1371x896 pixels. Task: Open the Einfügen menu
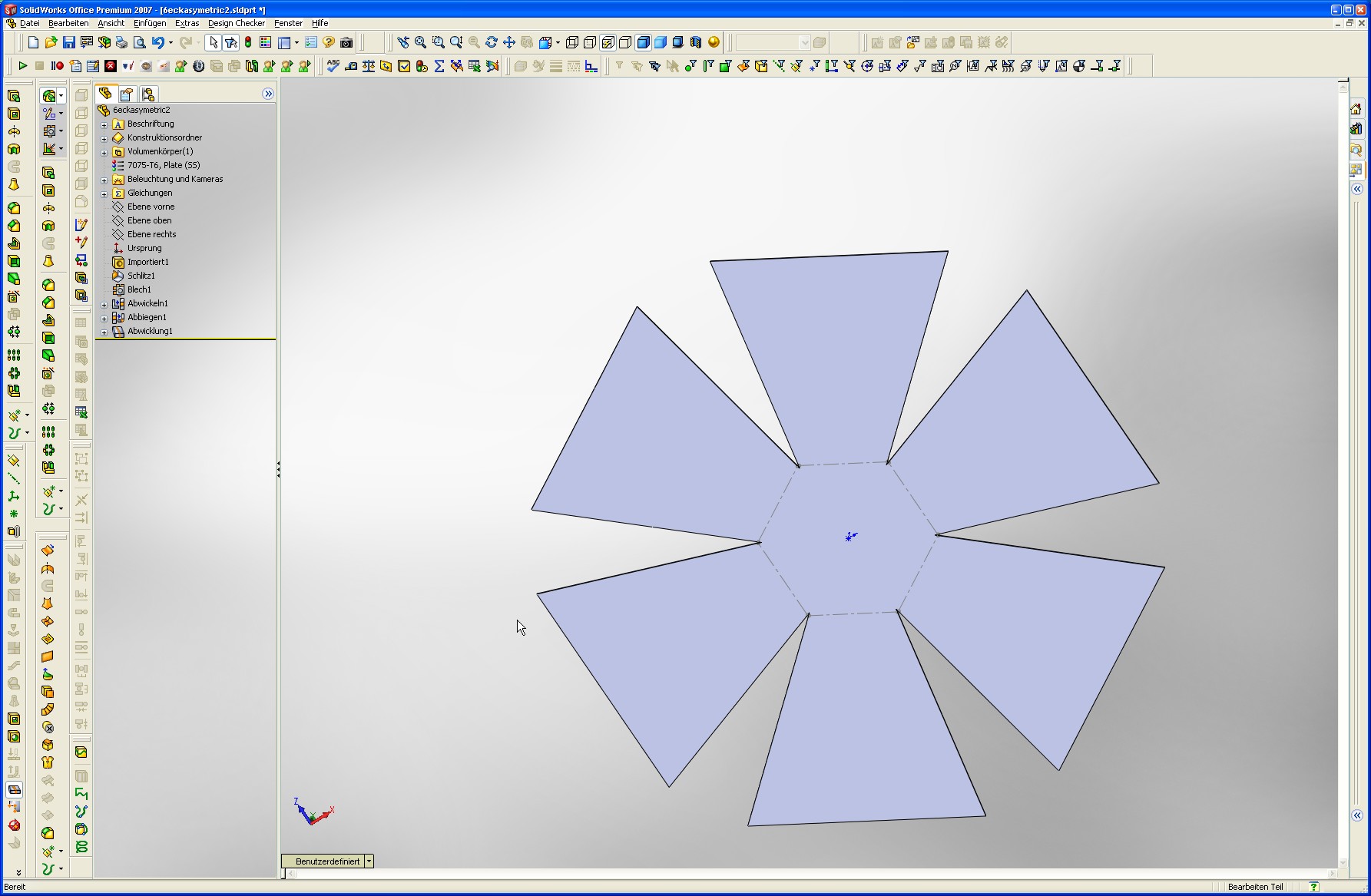pyautogui.click(x=150, y=23)
